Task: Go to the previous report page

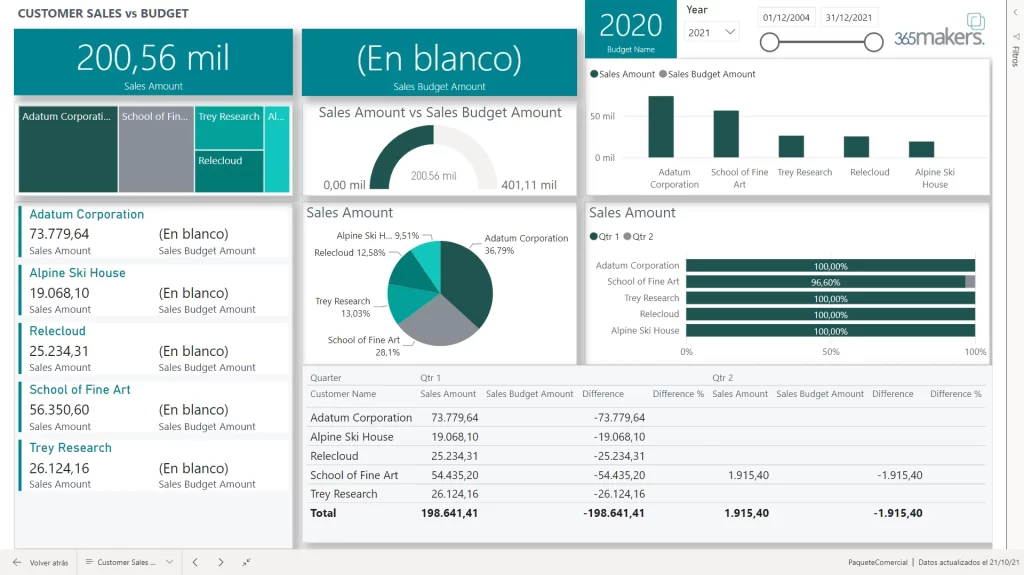Action: click(x=196, y=563)
